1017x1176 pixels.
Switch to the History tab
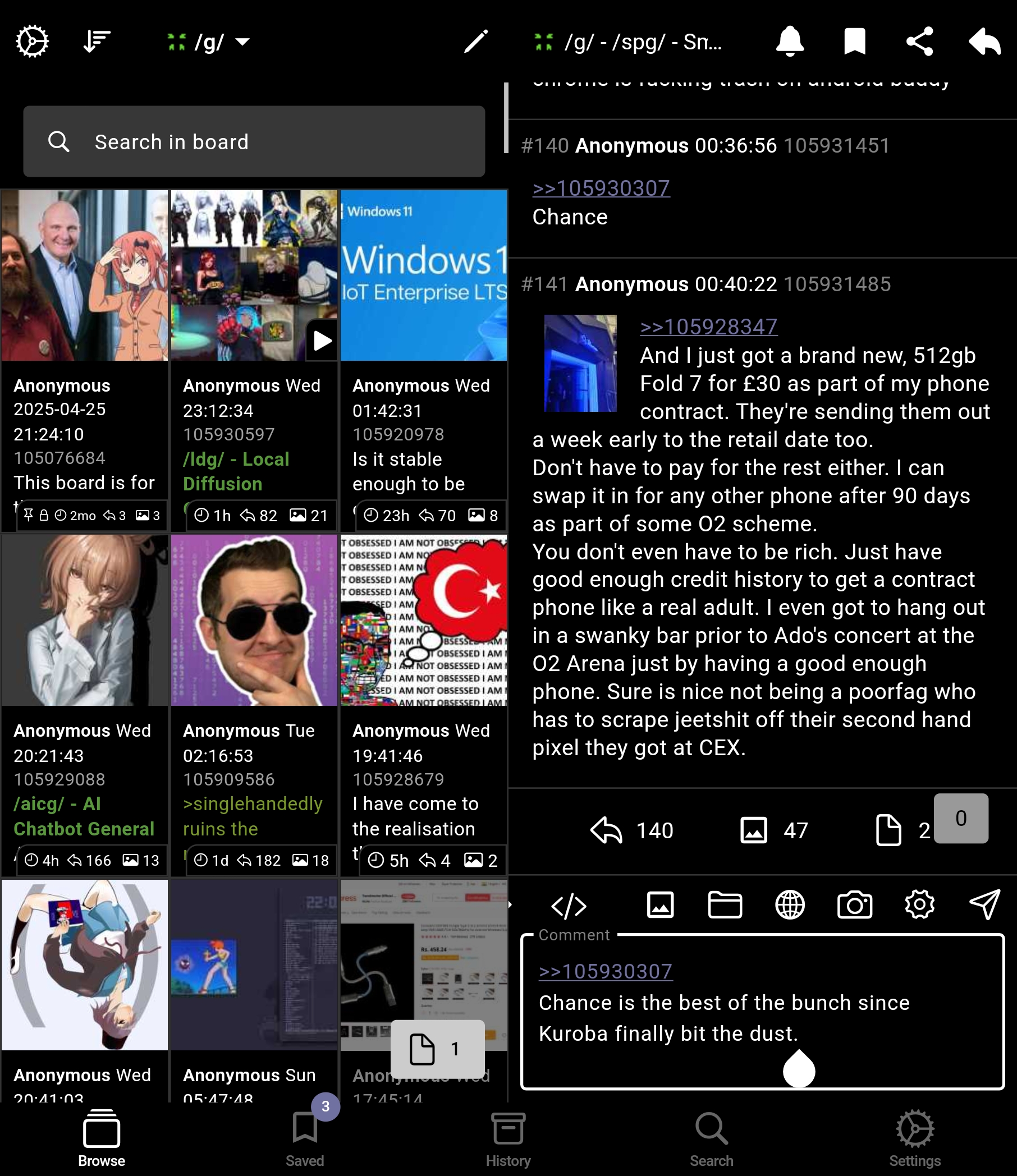(508, 1138)
